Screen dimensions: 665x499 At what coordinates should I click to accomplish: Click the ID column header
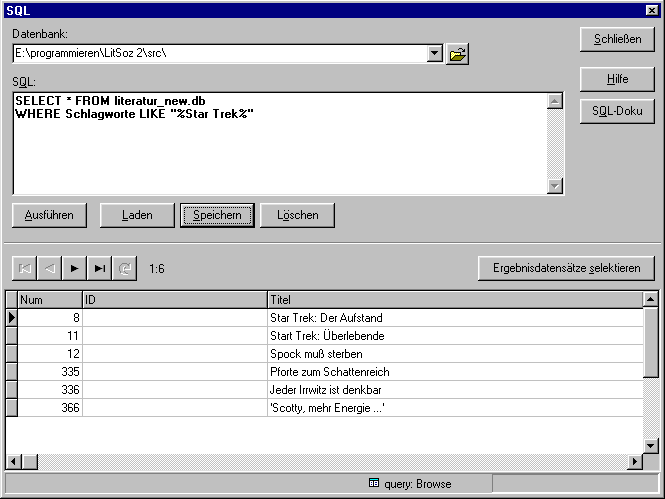[x=175, y=300]
